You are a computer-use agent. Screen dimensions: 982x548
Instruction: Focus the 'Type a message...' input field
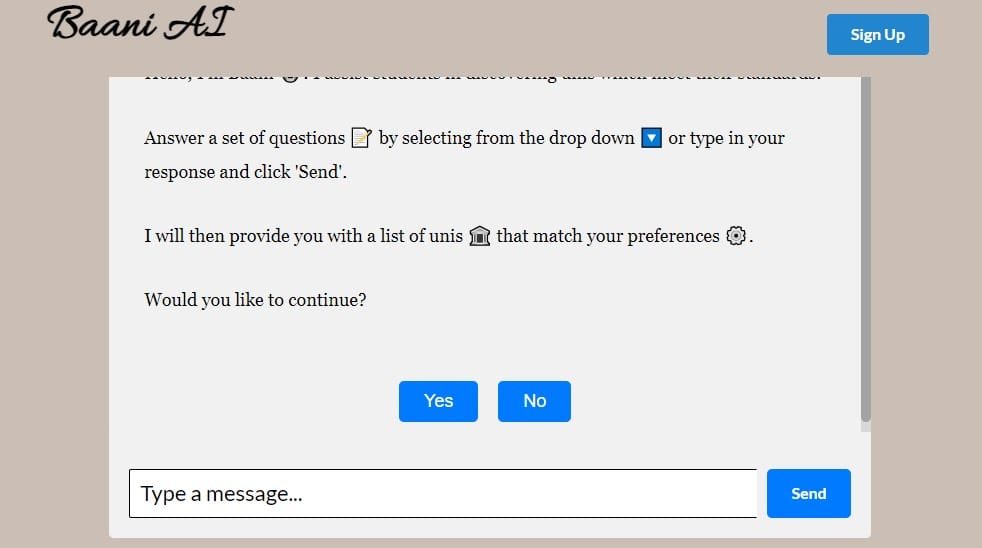[442, 493]
